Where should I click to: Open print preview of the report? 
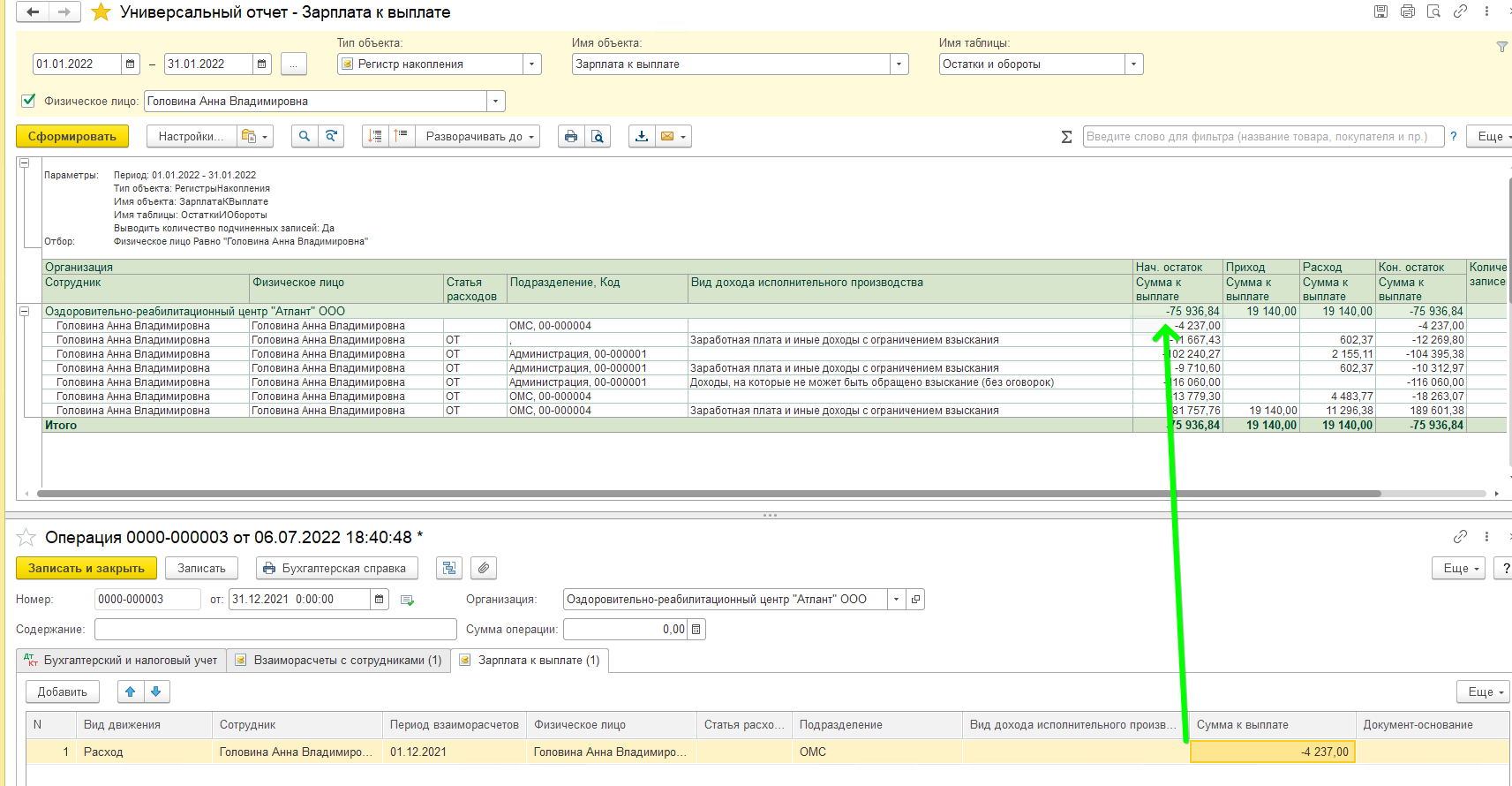pos(598,136)
